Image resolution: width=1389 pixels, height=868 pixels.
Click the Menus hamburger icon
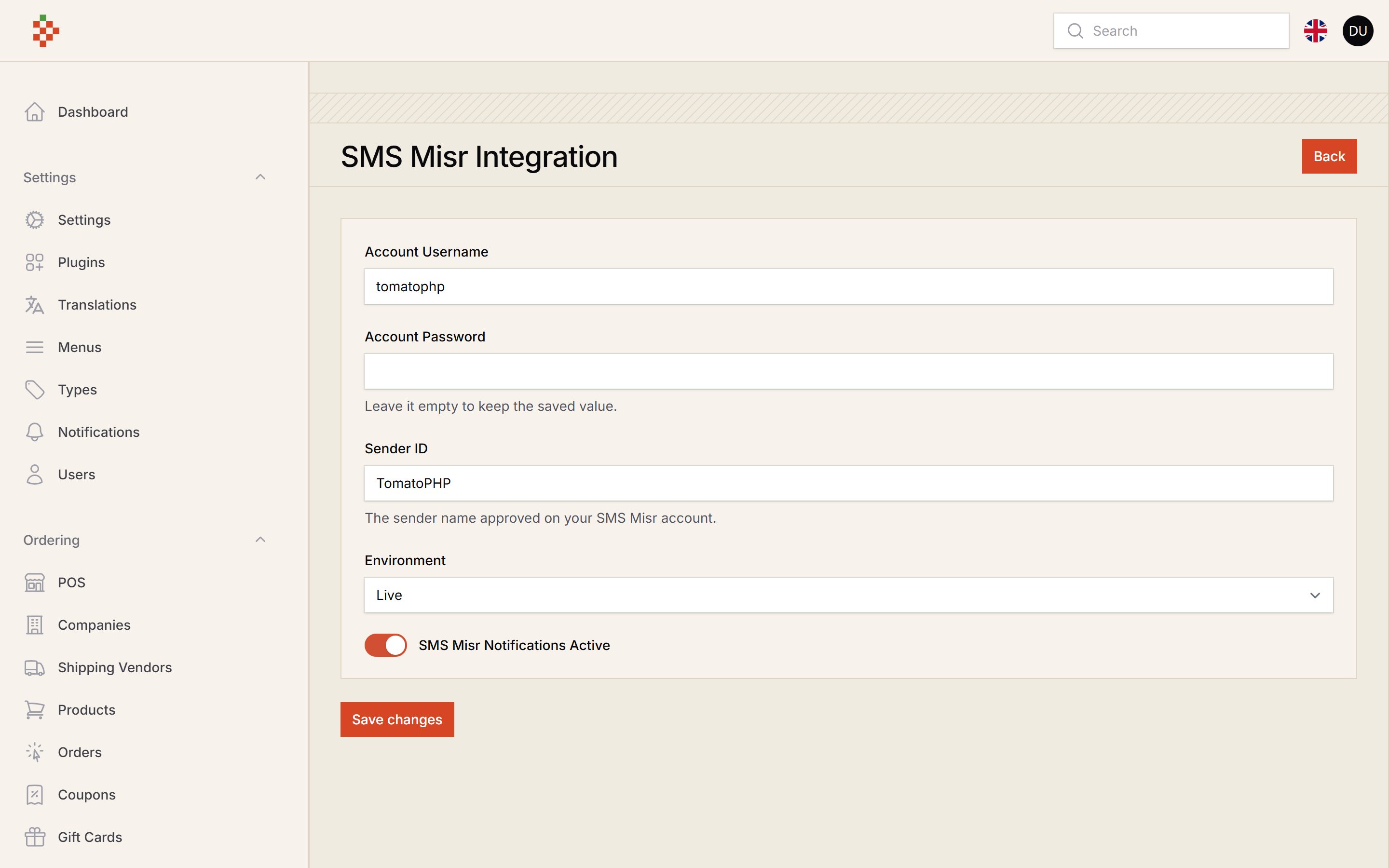click(34, 347)
